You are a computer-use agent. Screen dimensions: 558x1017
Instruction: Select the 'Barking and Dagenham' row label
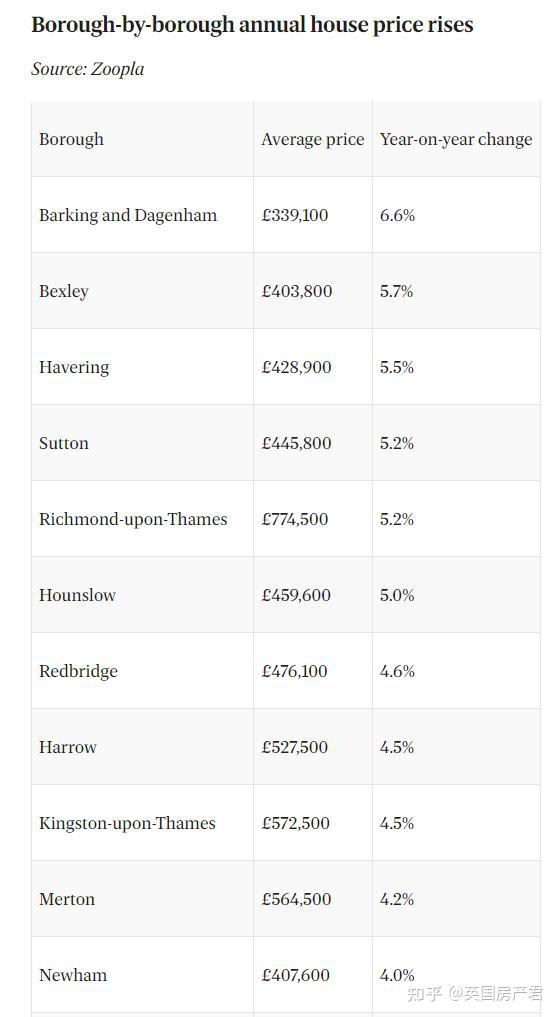point(128,215)
